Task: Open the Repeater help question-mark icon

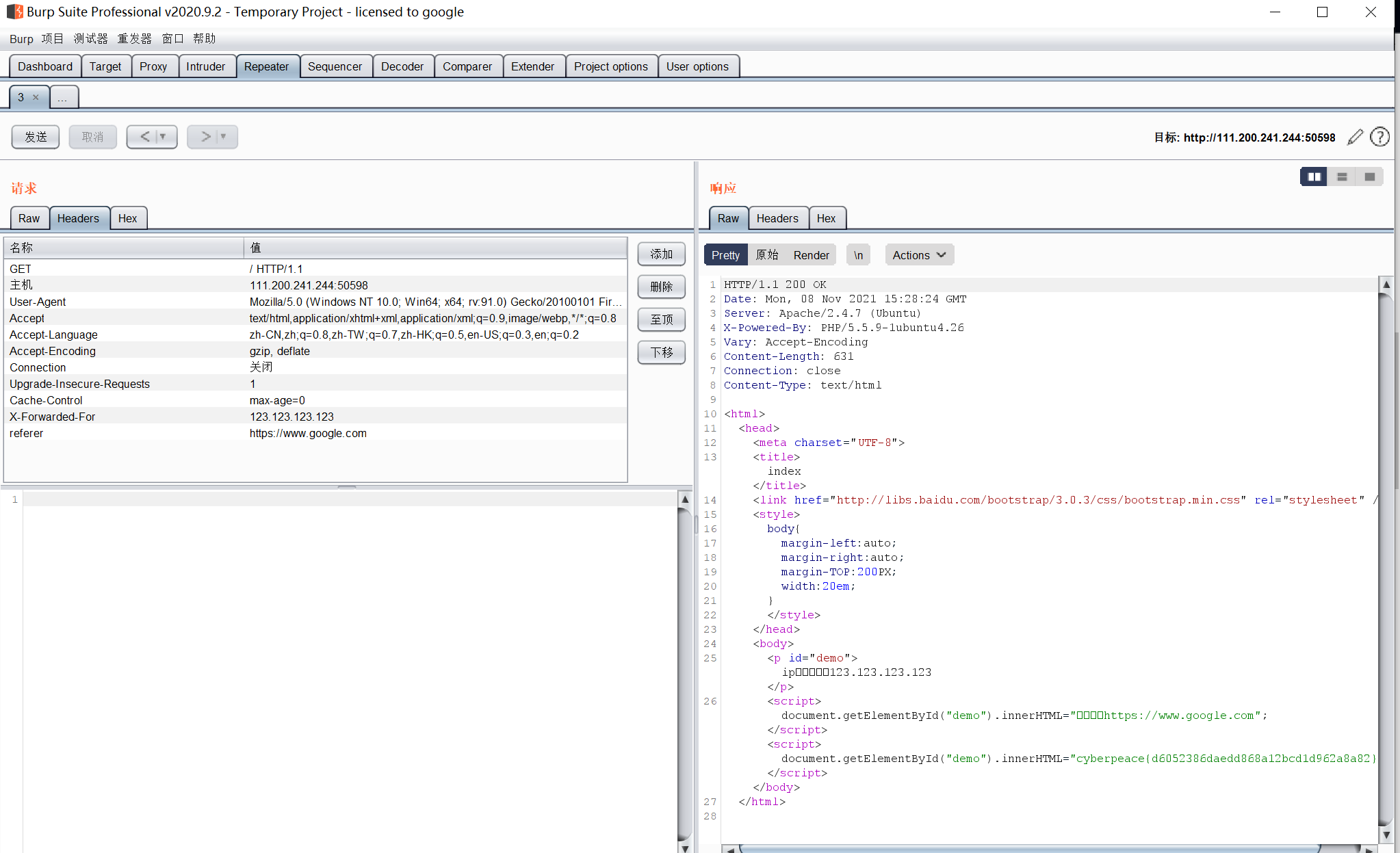Action: (1379, 137)
